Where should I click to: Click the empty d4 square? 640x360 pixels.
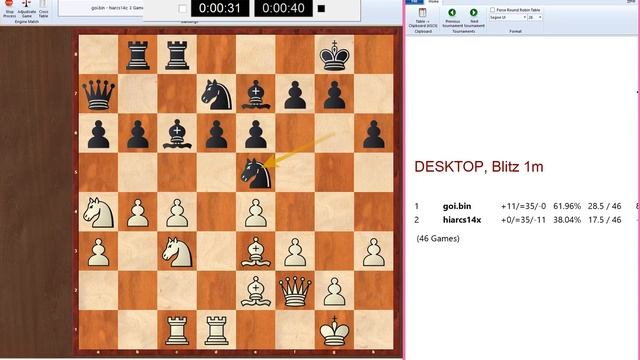[216, 212]
